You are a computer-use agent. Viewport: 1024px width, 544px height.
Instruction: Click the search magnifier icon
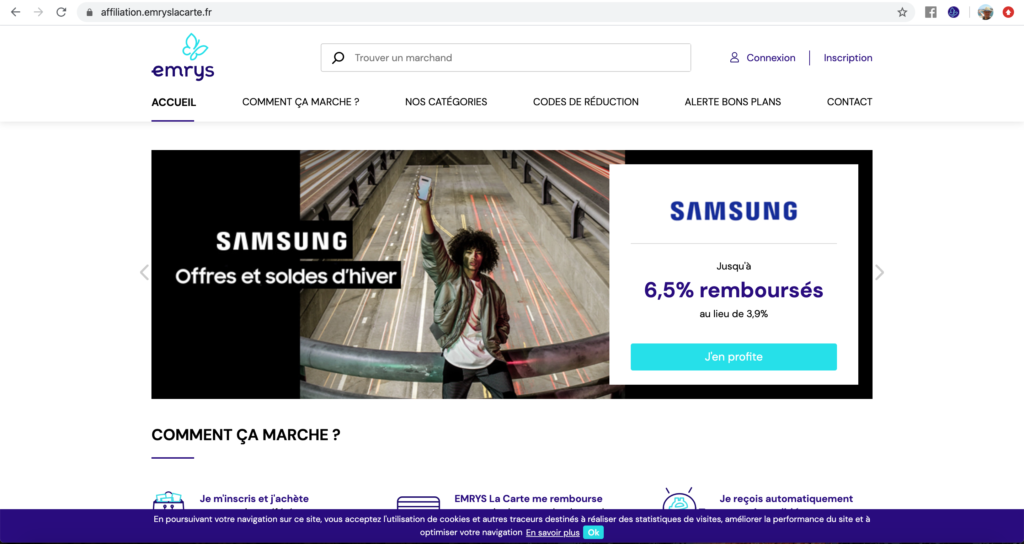(338, 57)
